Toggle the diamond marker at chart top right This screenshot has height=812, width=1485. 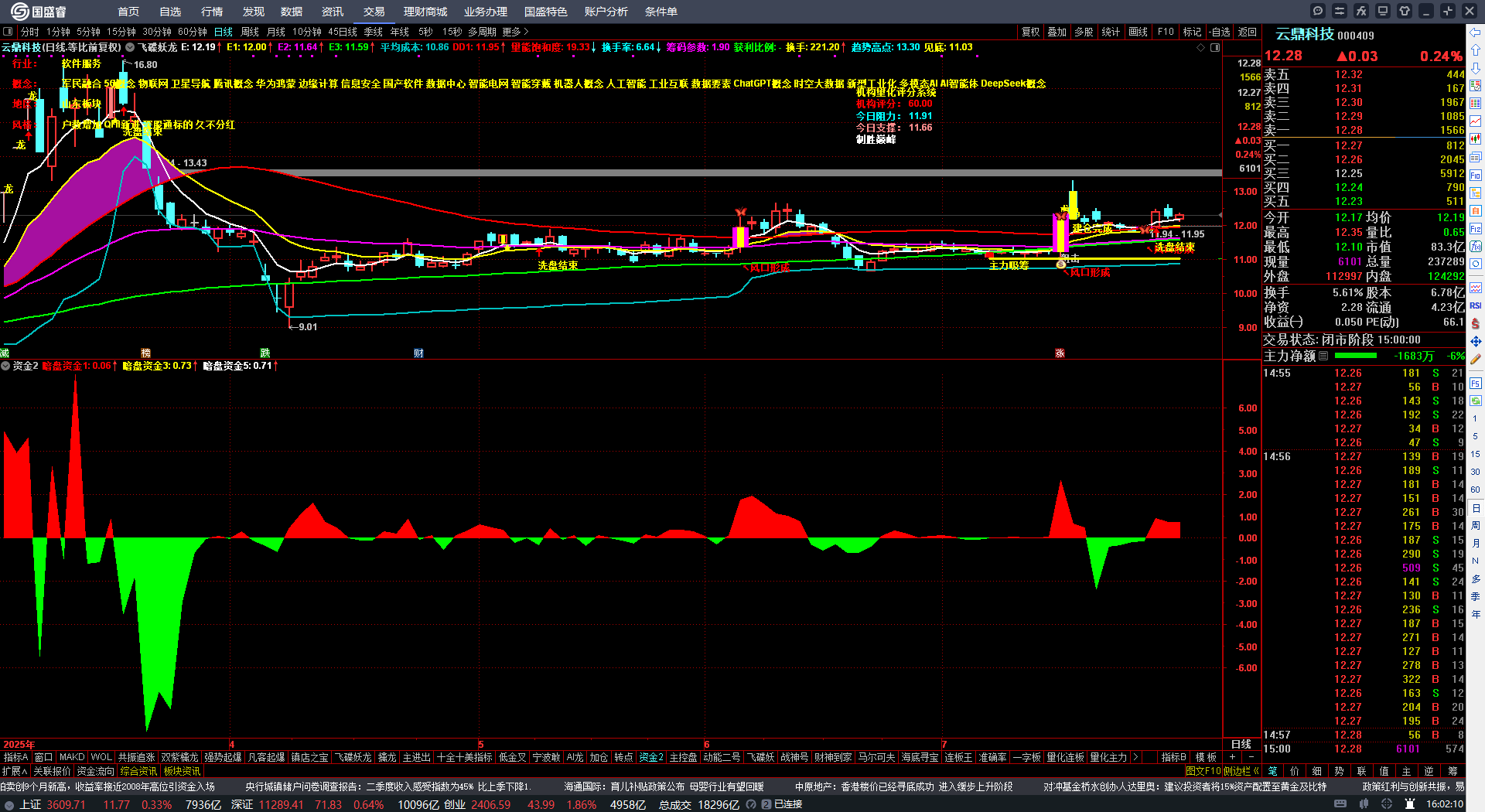(x=1201, y=47)
